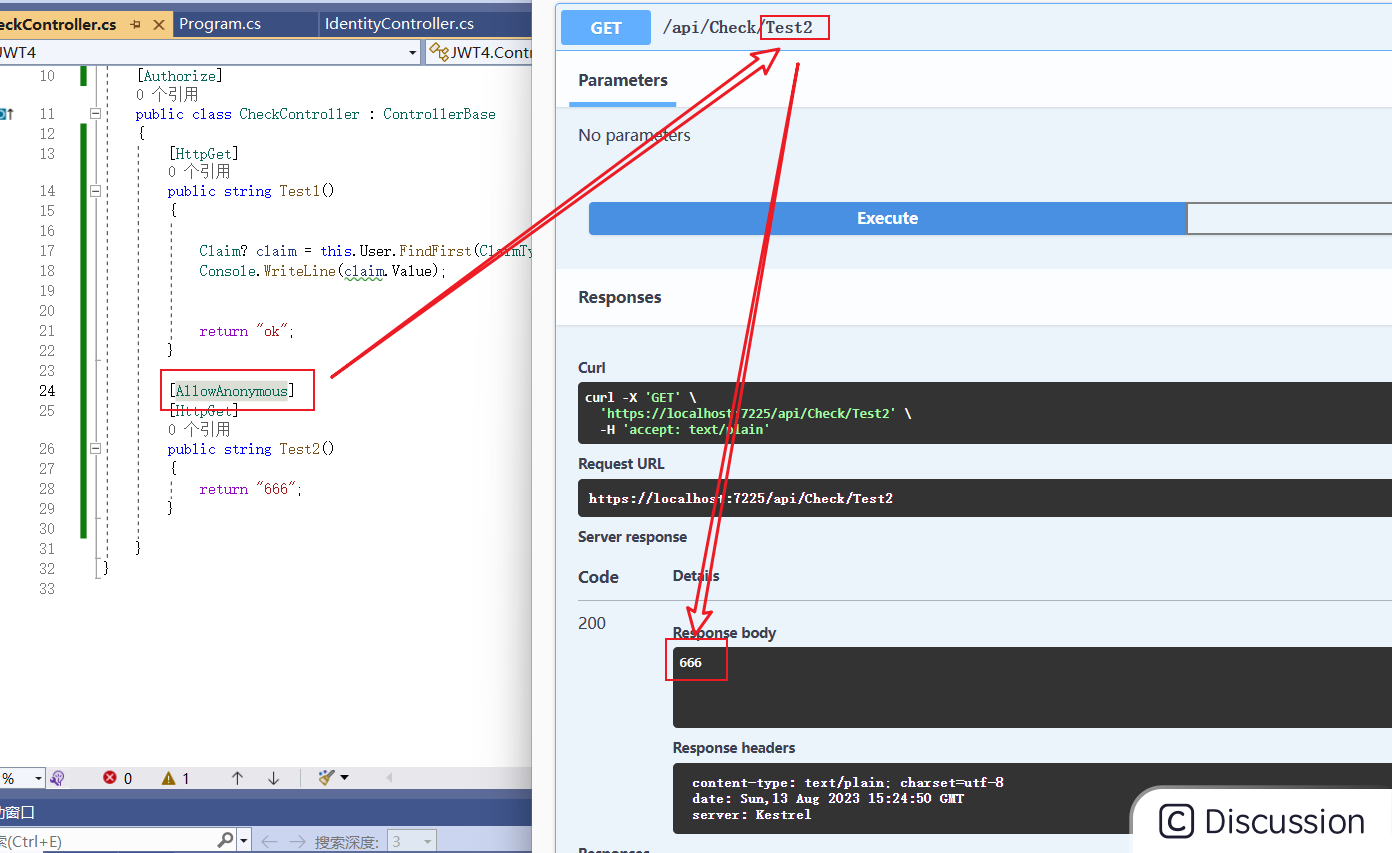
Task: Click the Responses section heading
Action: pyautogui.click(x=620, y=297)
